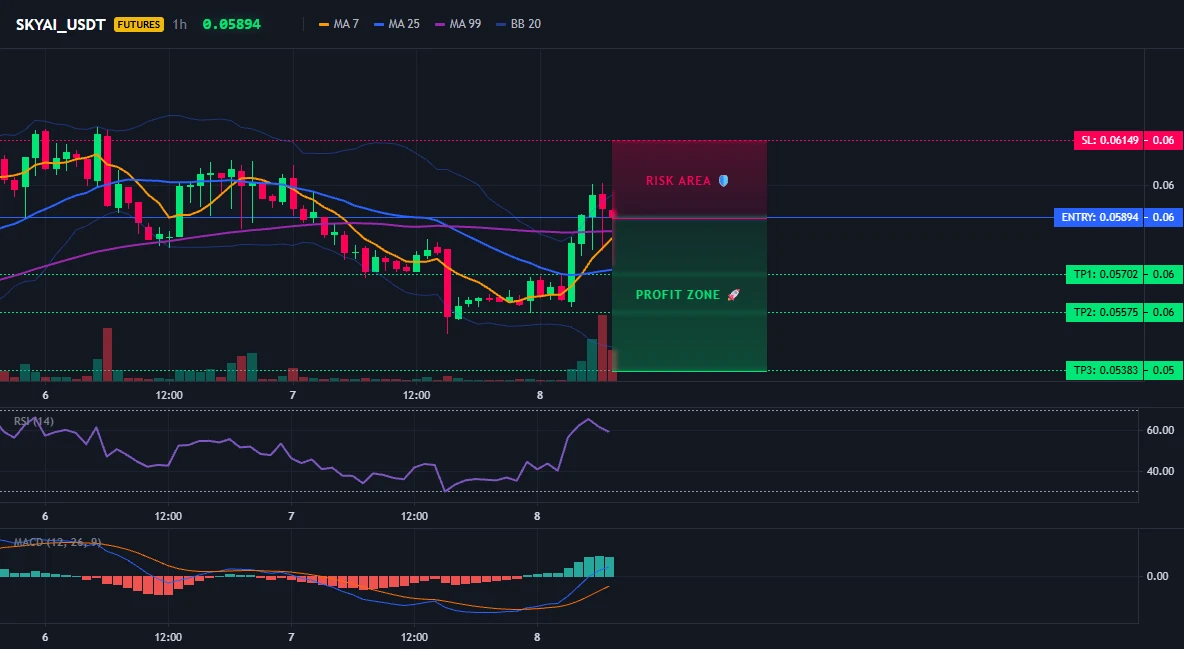Click the MA 7 legend entry
The height and width of the screenshot is (649, 1184).
339,24
